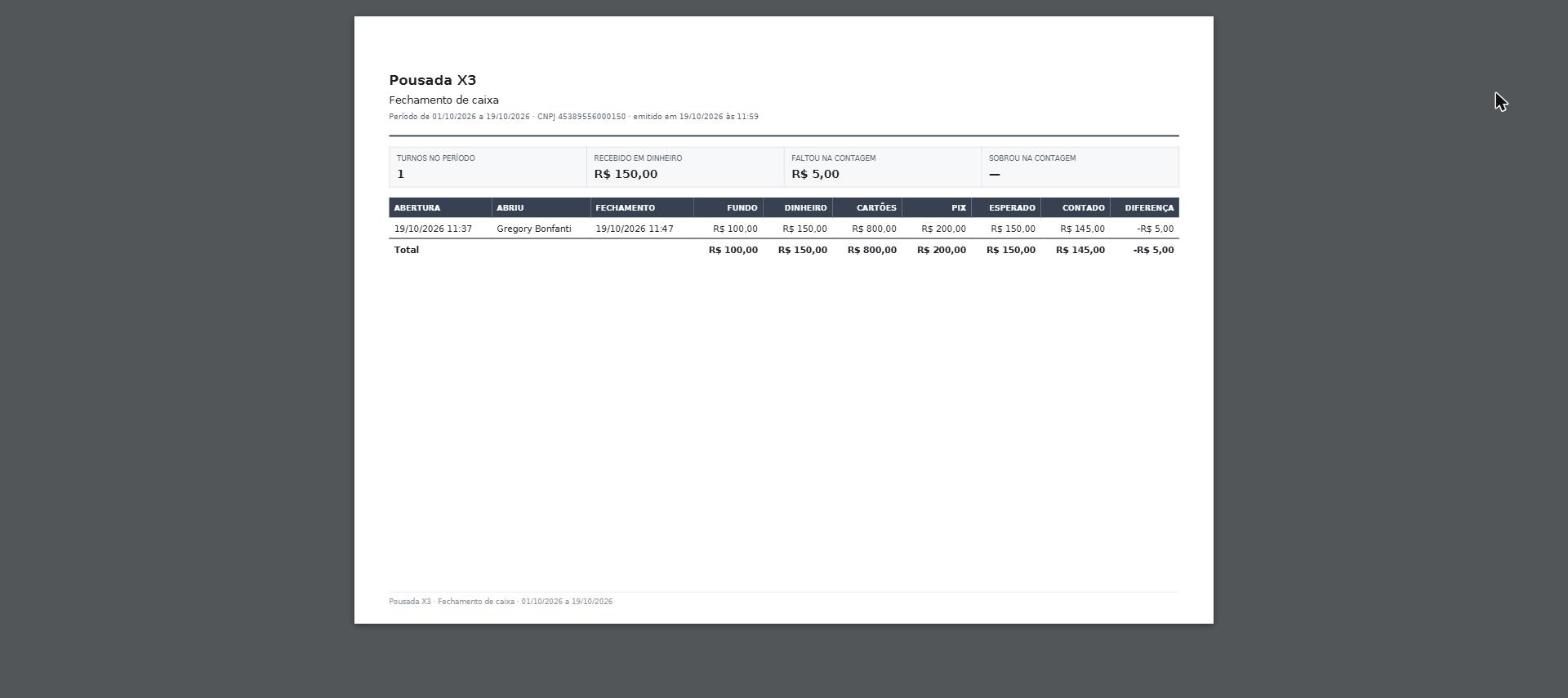Click the "FALTOU NA CONTAGEM" summary label
Image resolution: width=1568 pixels, height=698 pixels.
click(833, 158)
